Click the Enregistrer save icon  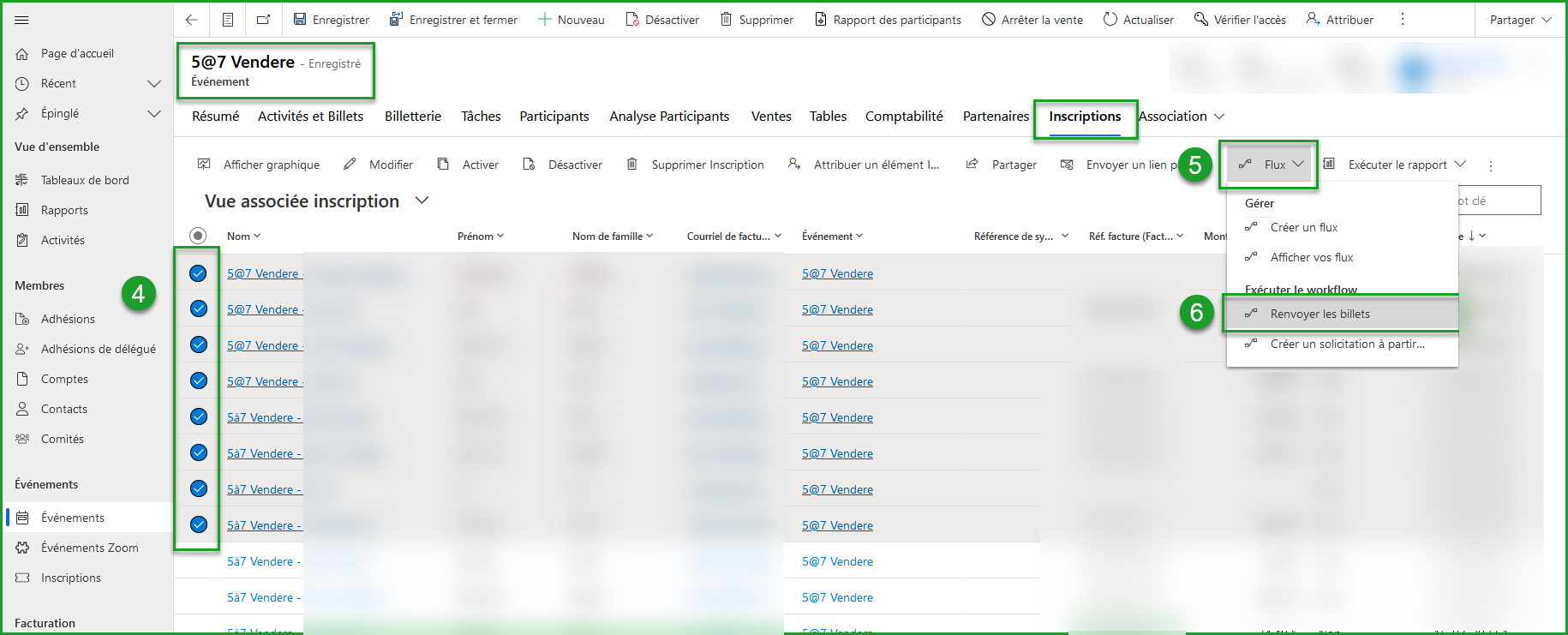(x=300, y=20)
